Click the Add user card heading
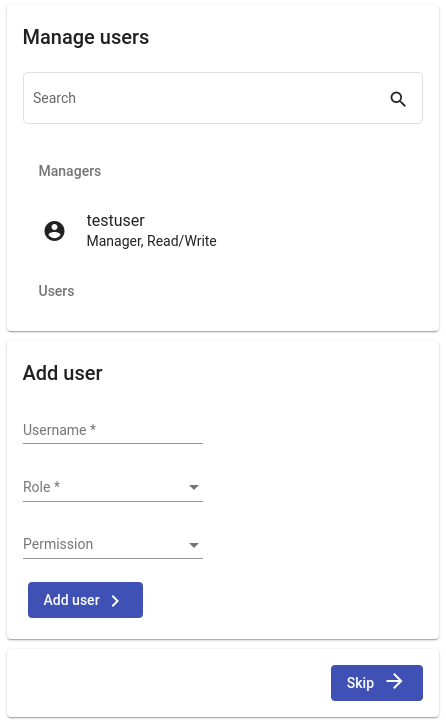Viewport: 446px width, 726px height. 63,373
